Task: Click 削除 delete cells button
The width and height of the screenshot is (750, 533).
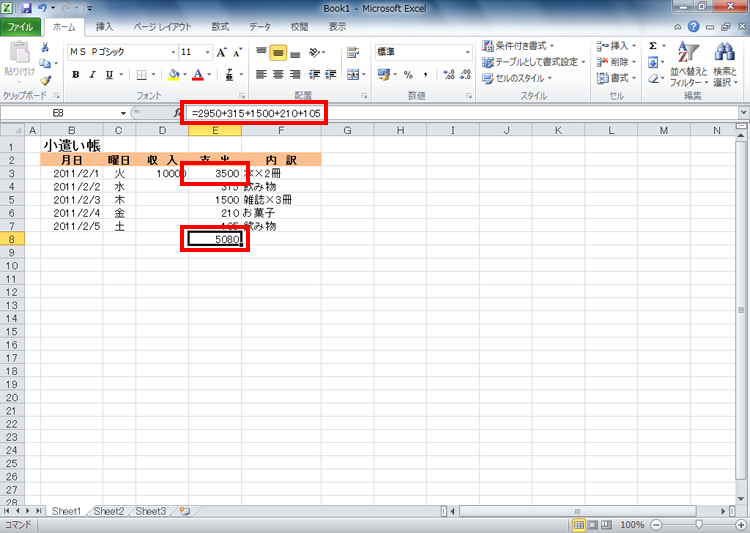Action: tap(616, 62)
